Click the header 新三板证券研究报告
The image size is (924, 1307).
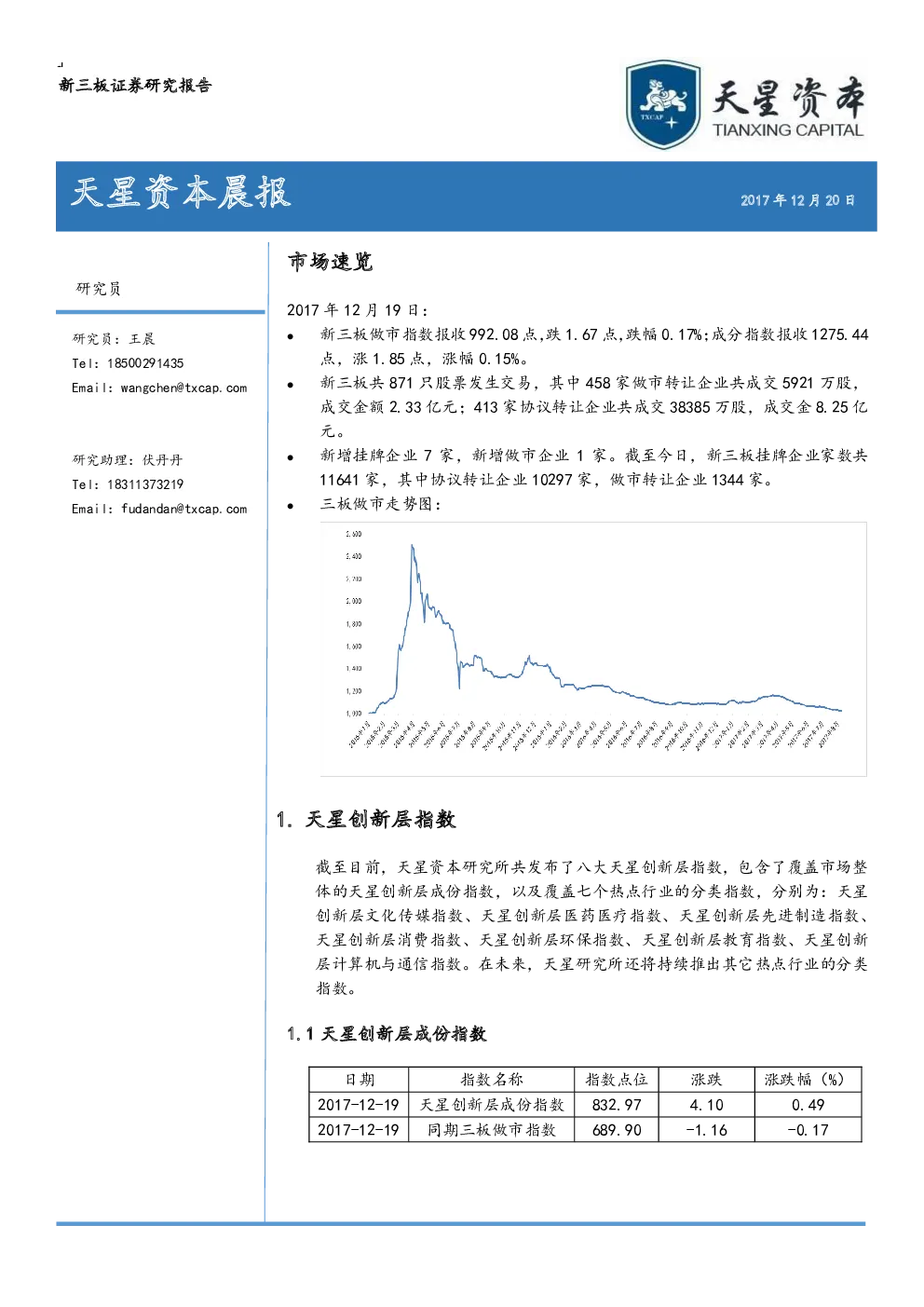[x=135, y=86]
